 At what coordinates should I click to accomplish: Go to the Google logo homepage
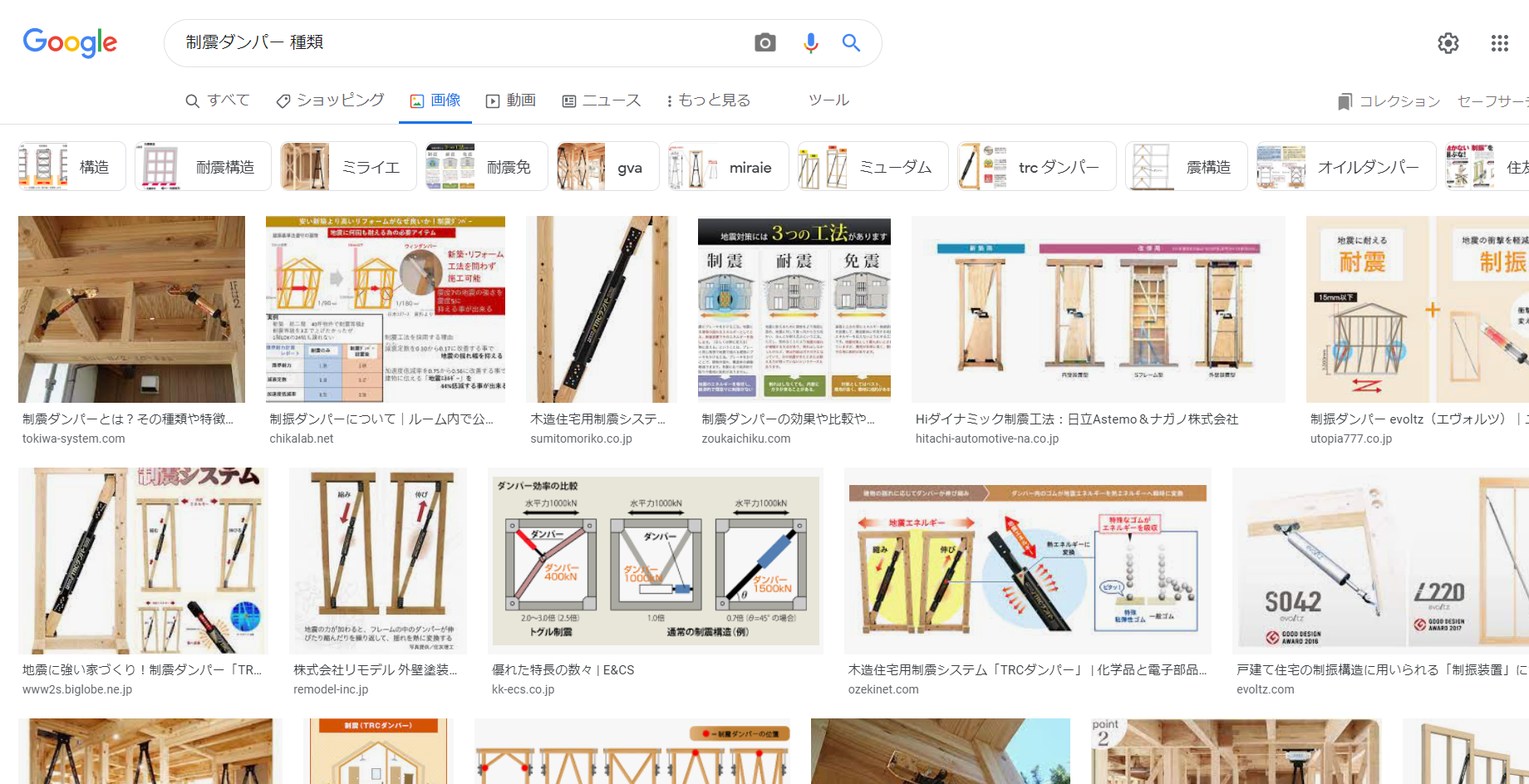coord(70,43)
